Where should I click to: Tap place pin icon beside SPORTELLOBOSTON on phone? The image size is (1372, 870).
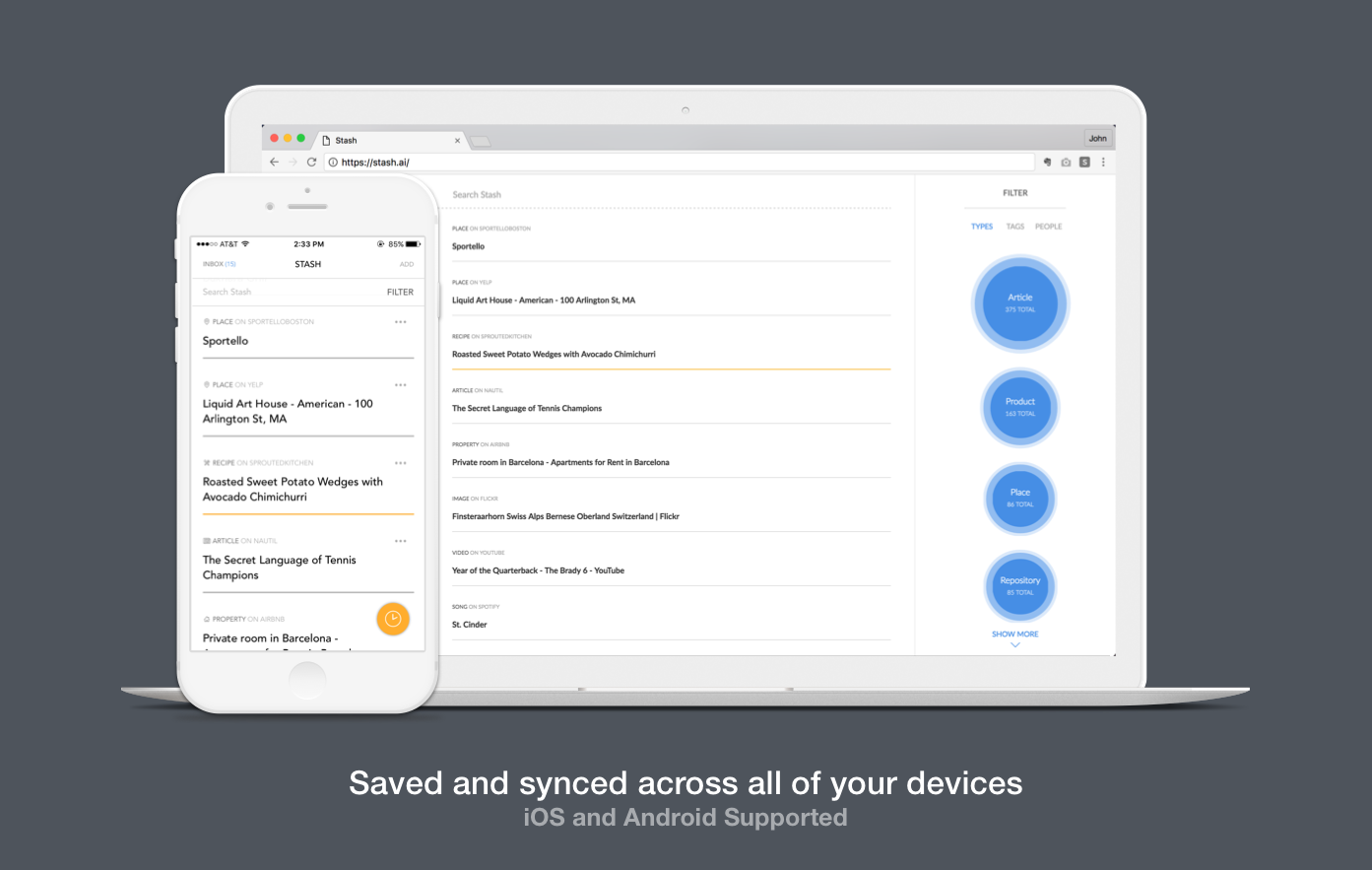pyautogui.click(x=206, y=322)
